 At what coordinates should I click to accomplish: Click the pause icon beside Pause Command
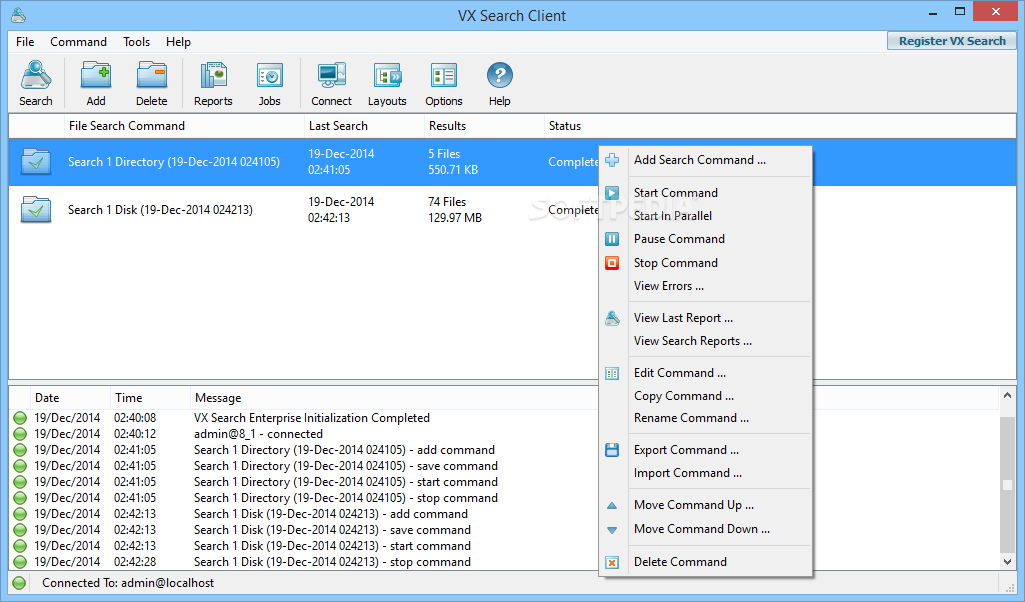pyautogui.click(x=612, y=239)
